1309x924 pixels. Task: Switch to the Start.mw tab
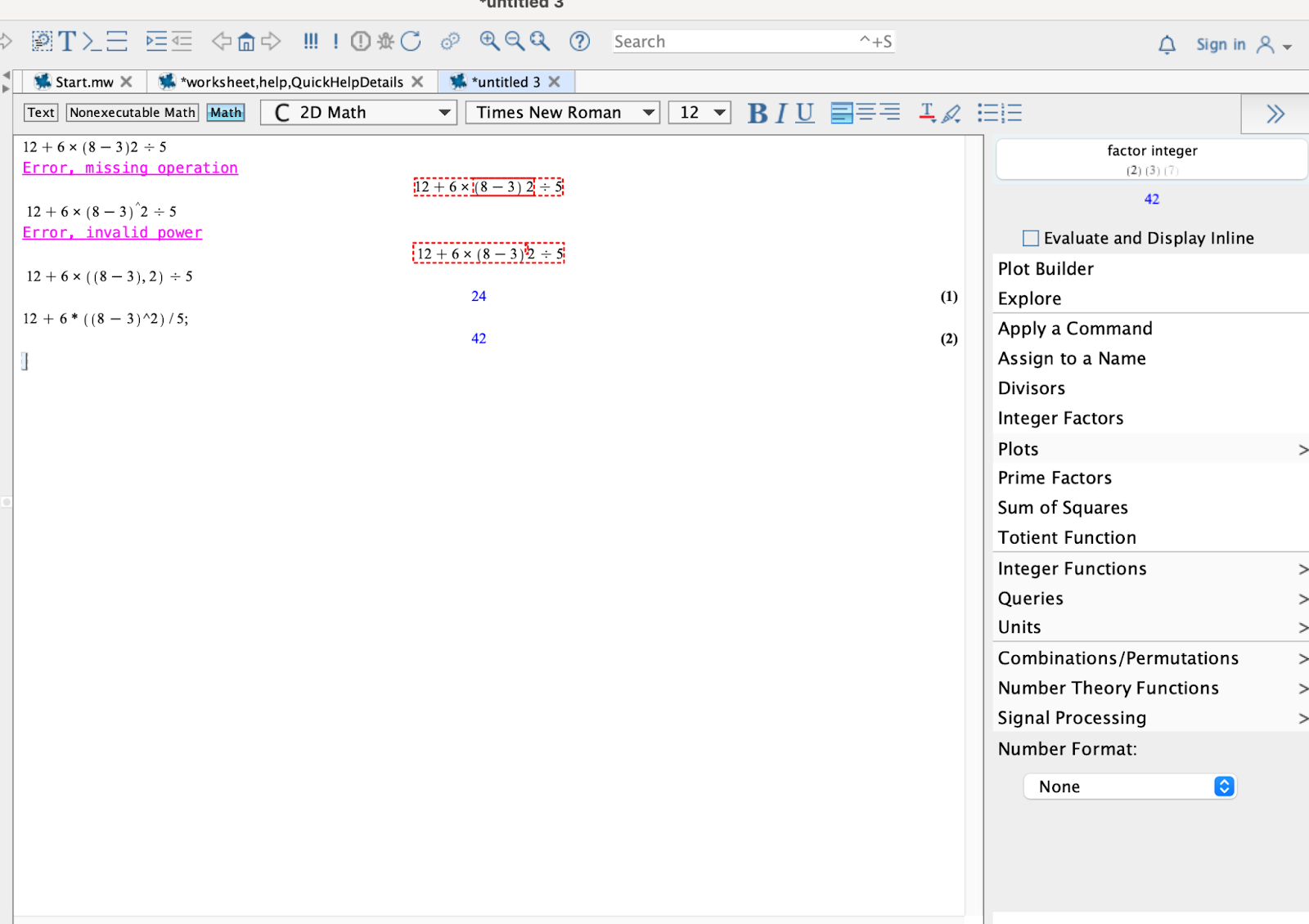(x=82, y=82)
